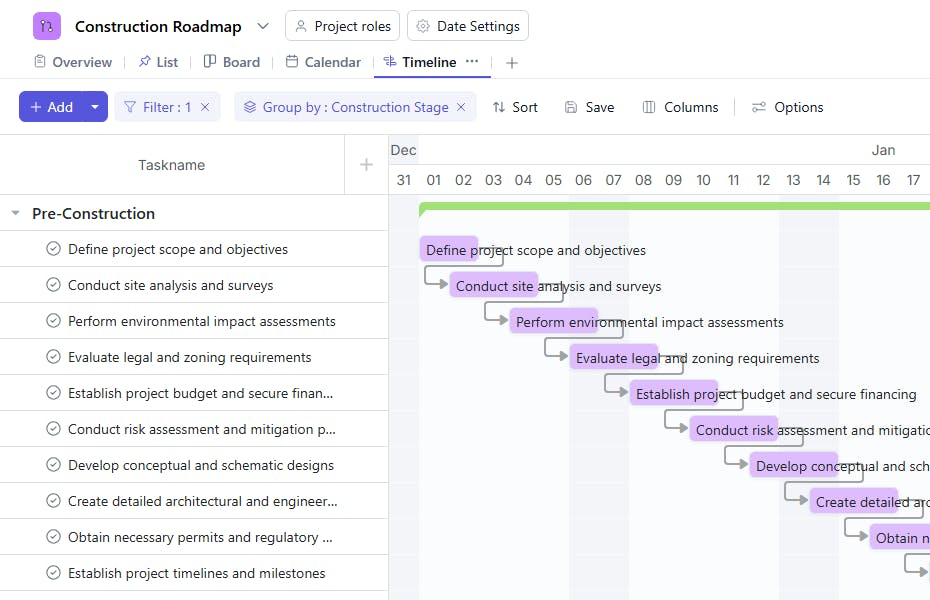930x600 pixels.
Task: Click the Save button
Action: [x=589, y=107]
